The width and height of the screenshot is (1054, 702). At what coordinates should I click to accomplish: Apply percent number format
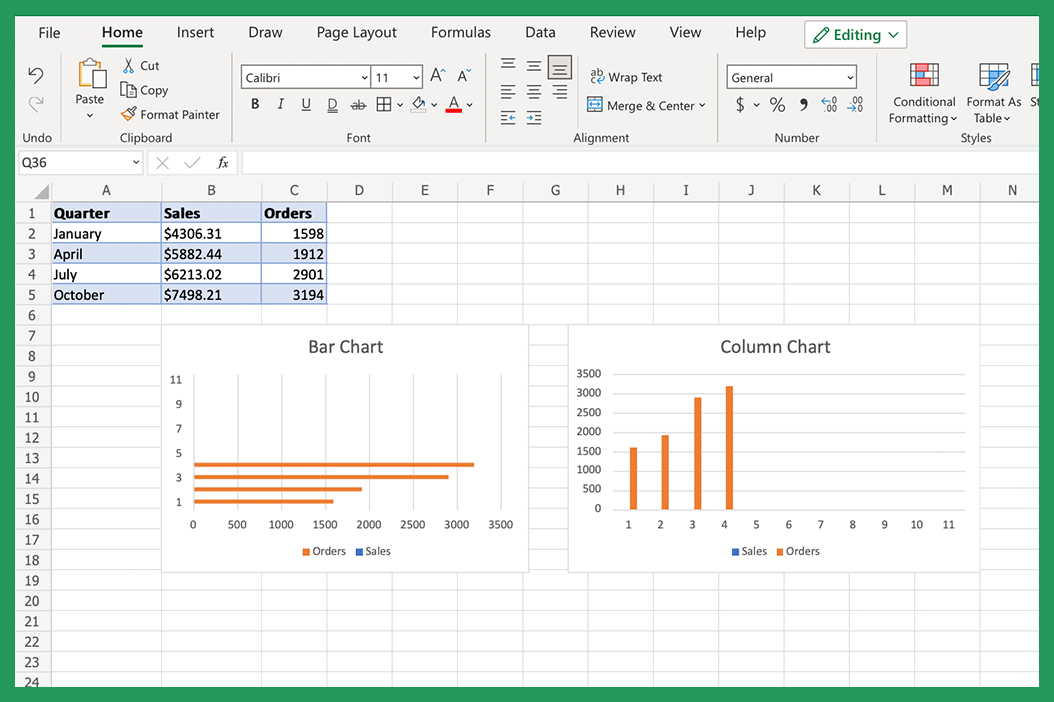point(777,104)
